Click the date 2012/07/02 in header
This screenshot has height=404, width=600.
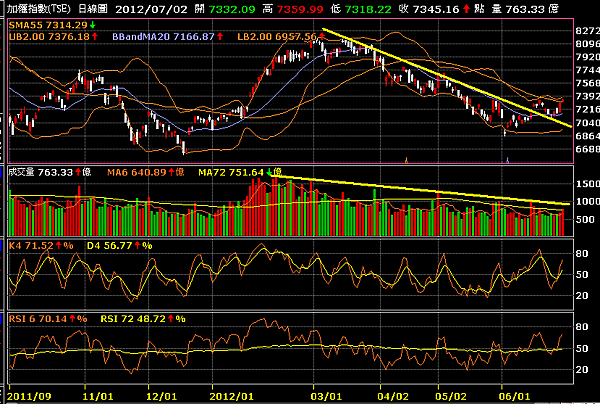tap(151, 9)
